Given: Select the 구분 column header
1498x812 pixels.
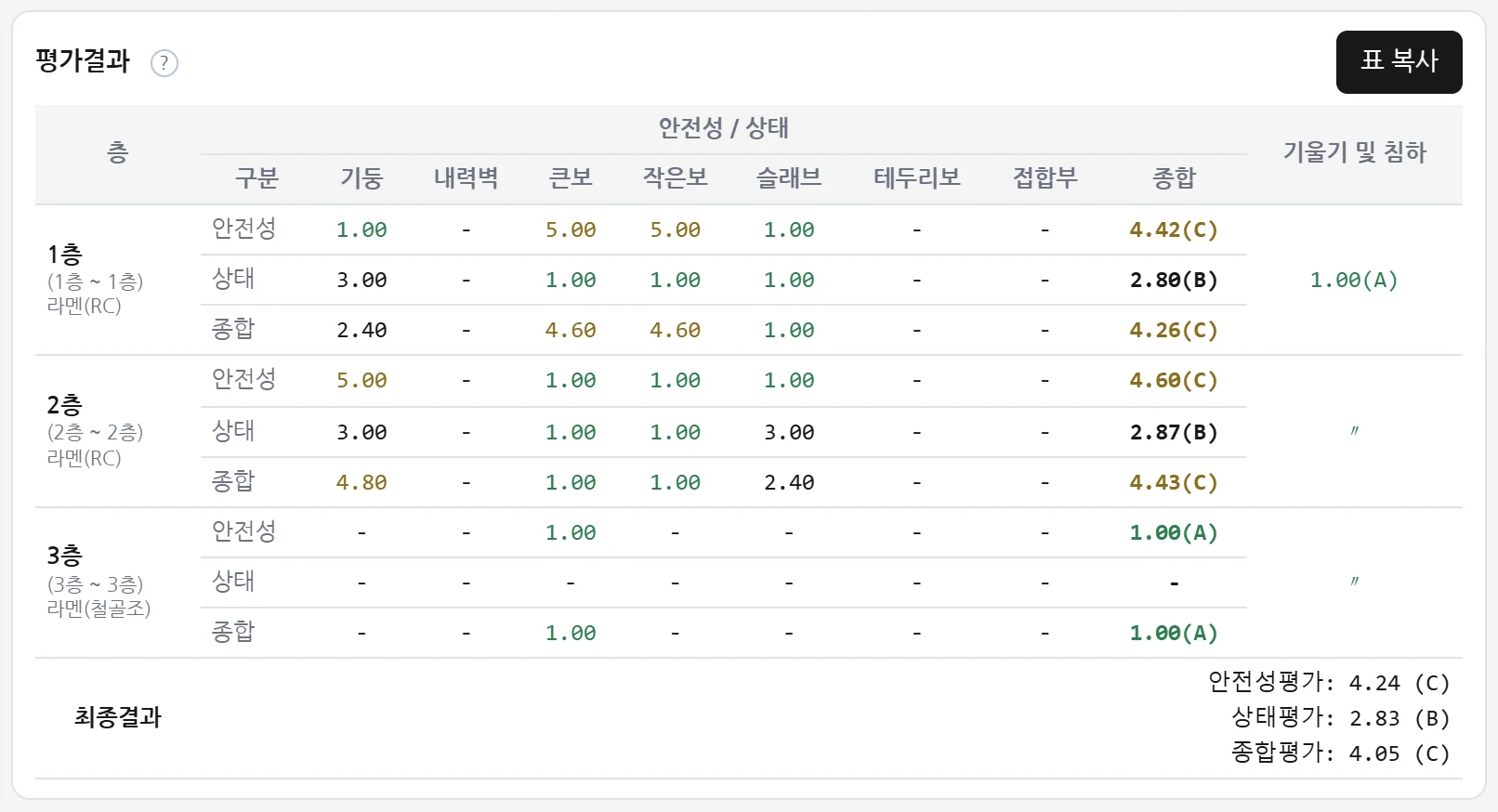Looking at the screenshot, I should [256, 178].
